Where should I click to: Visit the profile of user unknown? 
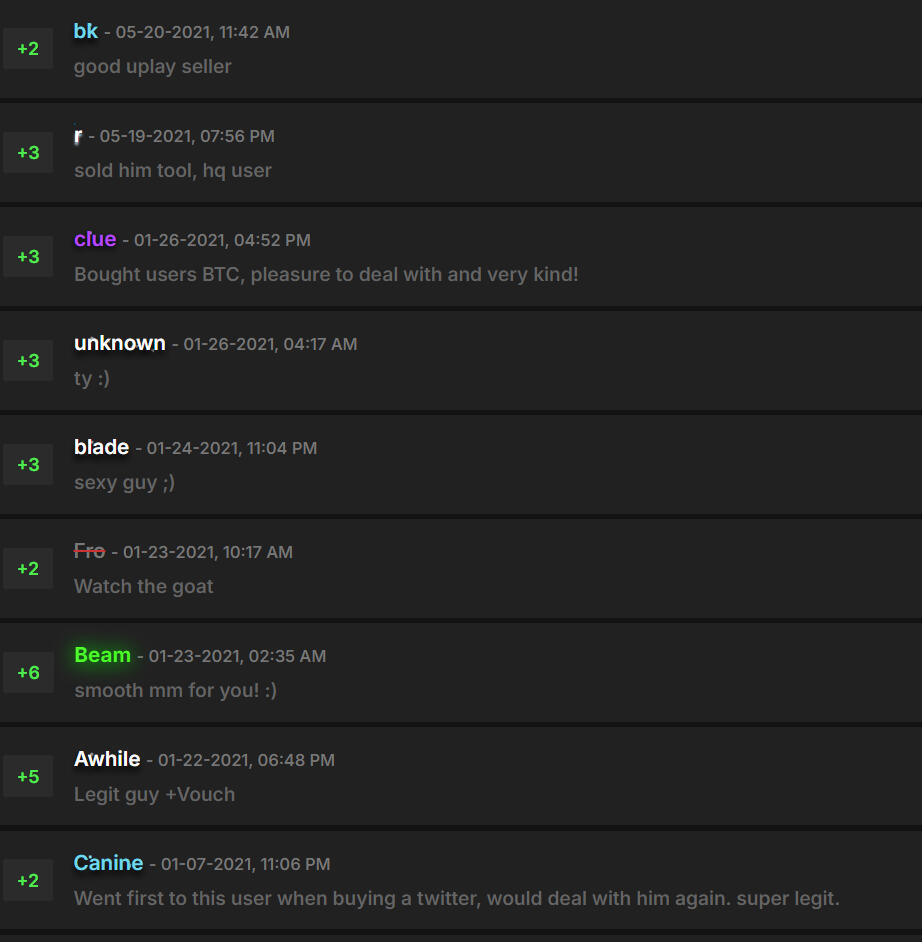pos(120,343)
